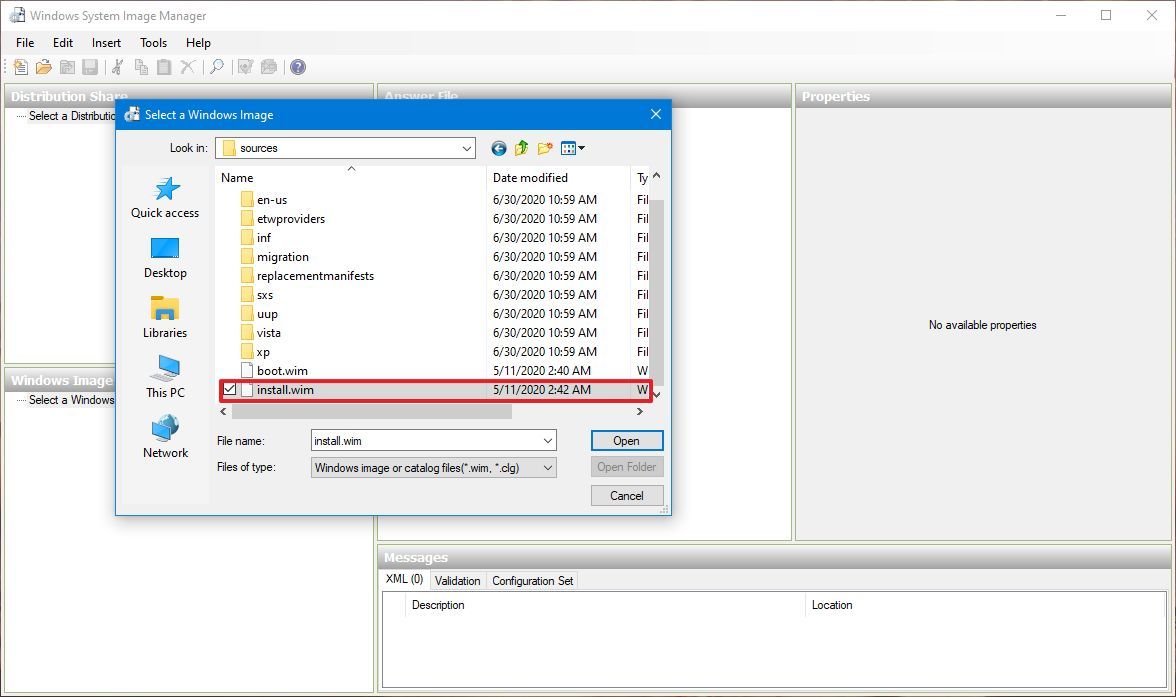
Task: Select the uup folder
Action: click(x=267, y=314)
